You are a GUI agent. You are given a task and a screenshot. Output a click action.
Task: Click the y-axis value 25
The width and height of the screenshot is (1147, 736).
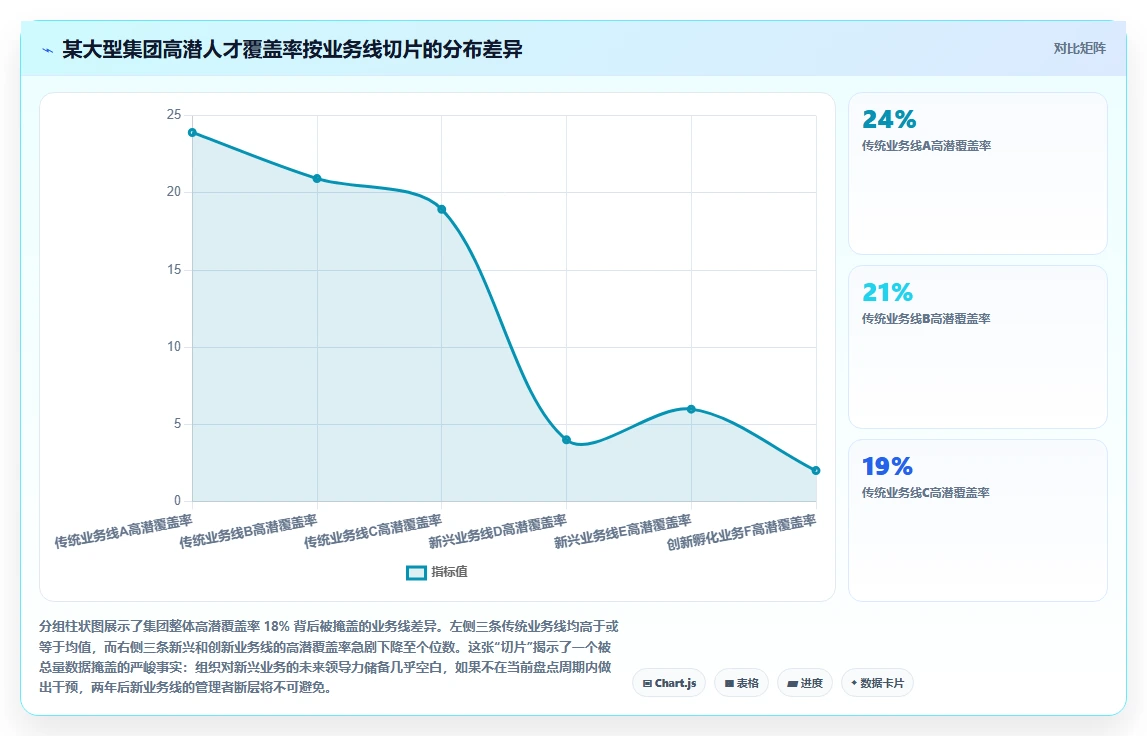tap(173, 115)
